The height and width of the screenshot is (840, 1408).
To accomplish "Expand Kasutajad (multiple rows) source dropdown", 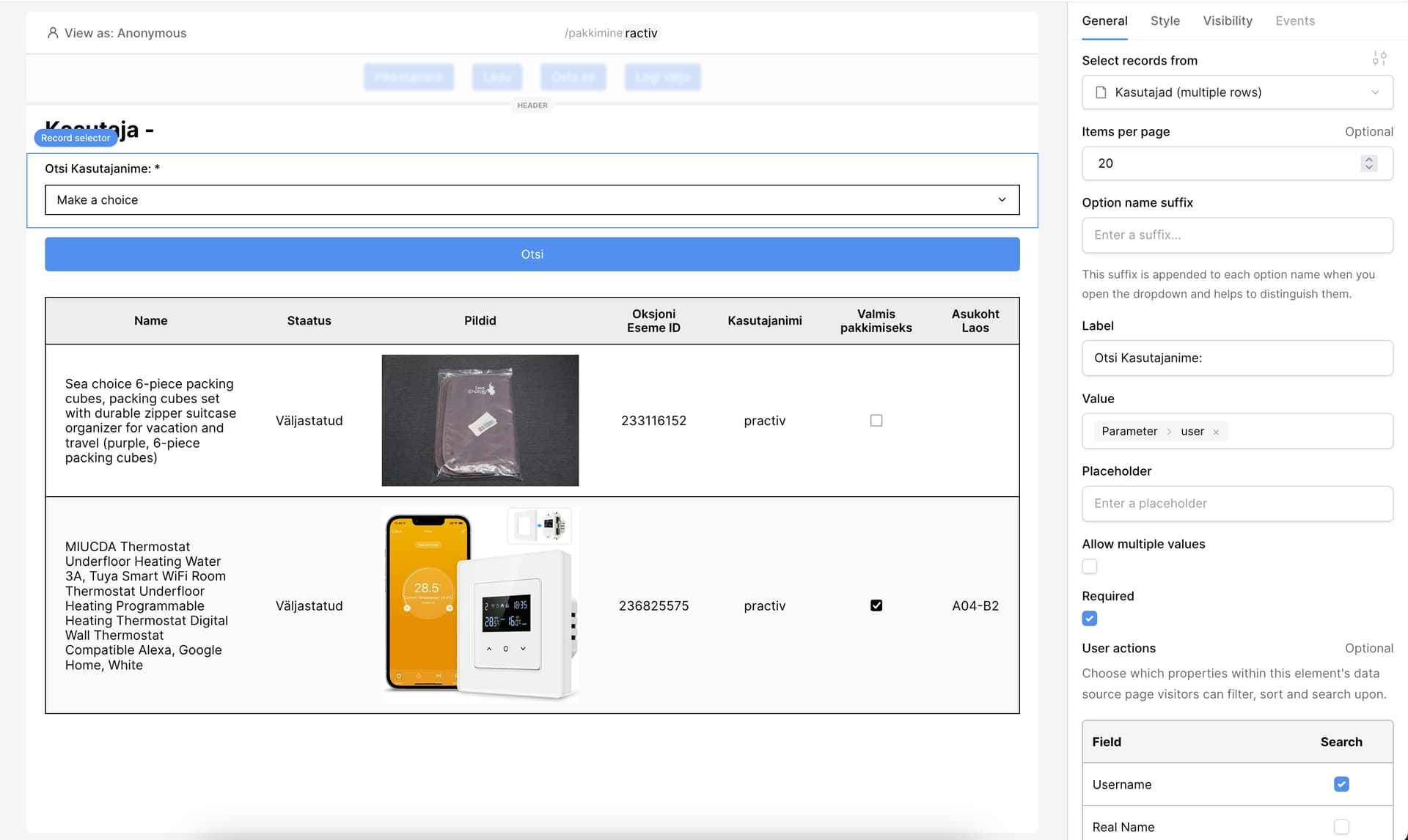I will pos(1237,92).
